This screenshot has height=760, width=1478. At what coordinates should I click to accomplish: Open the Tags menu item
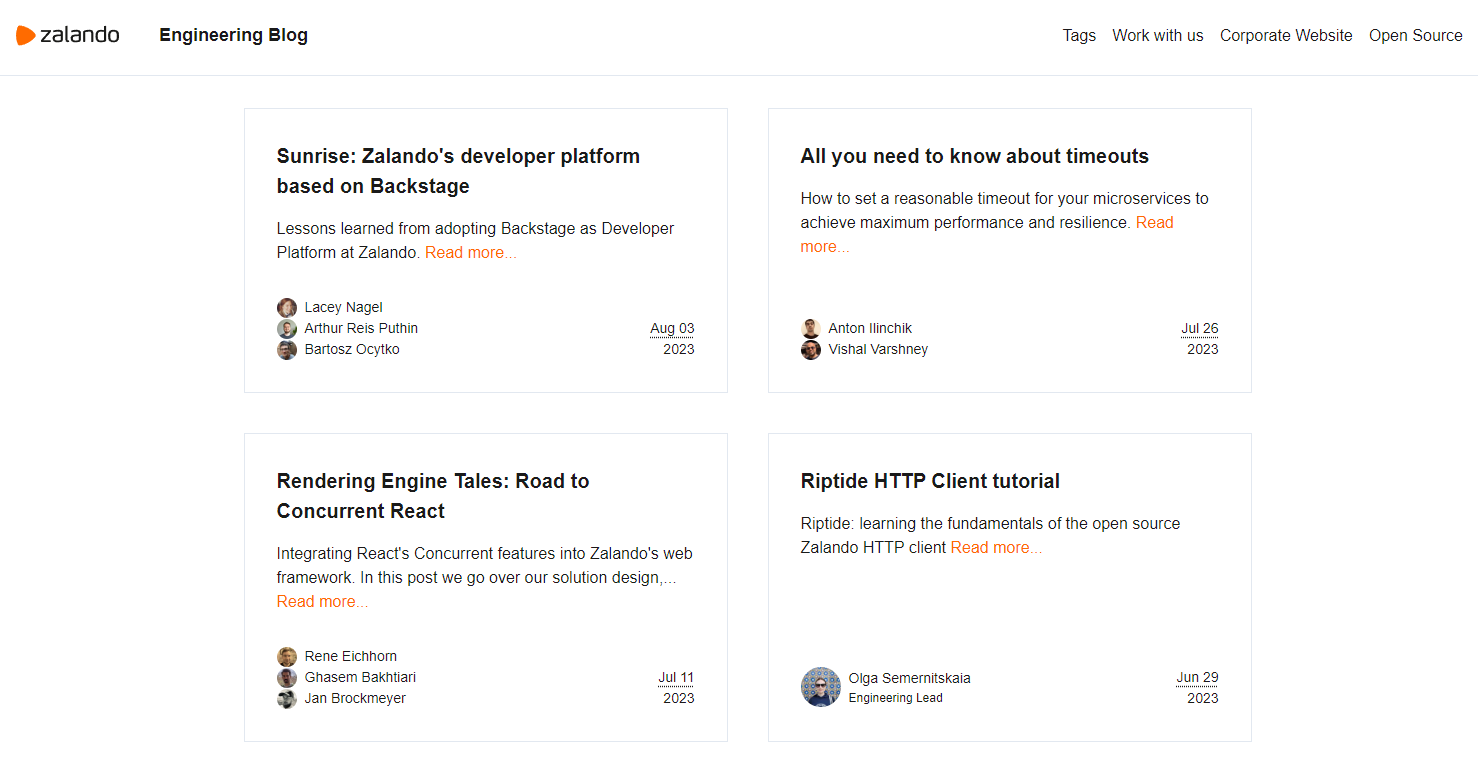pyautogui.click(x=1079, y=35)
